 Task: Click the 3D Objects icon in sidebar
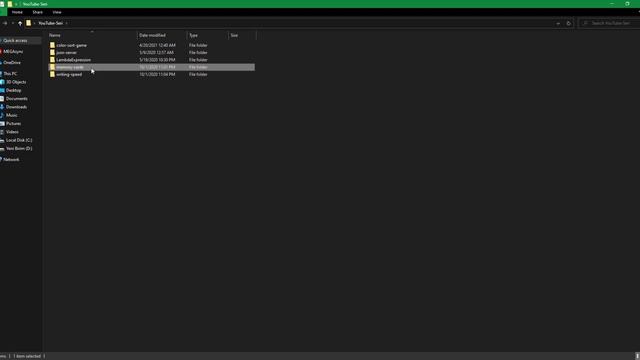2,82
